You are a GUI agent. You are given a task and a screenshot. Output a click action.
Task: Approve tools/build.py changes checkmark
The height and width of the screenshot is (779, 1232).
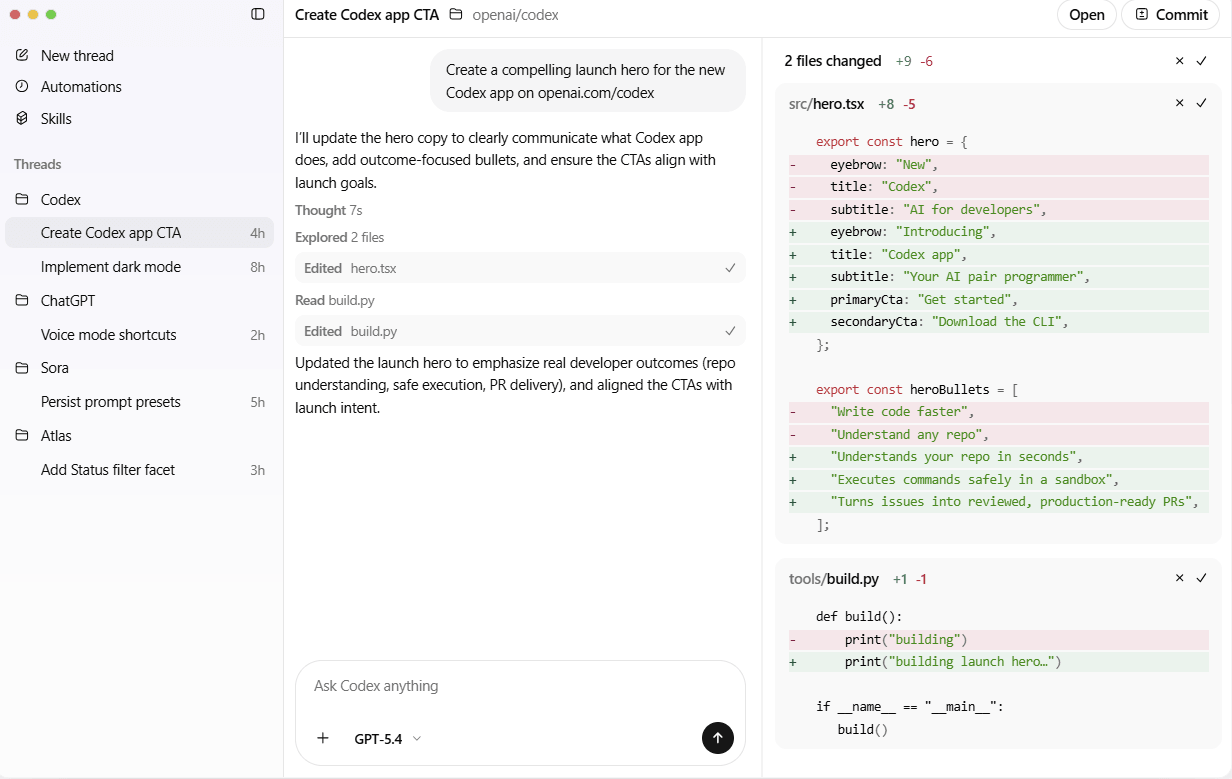[1202, 578]
